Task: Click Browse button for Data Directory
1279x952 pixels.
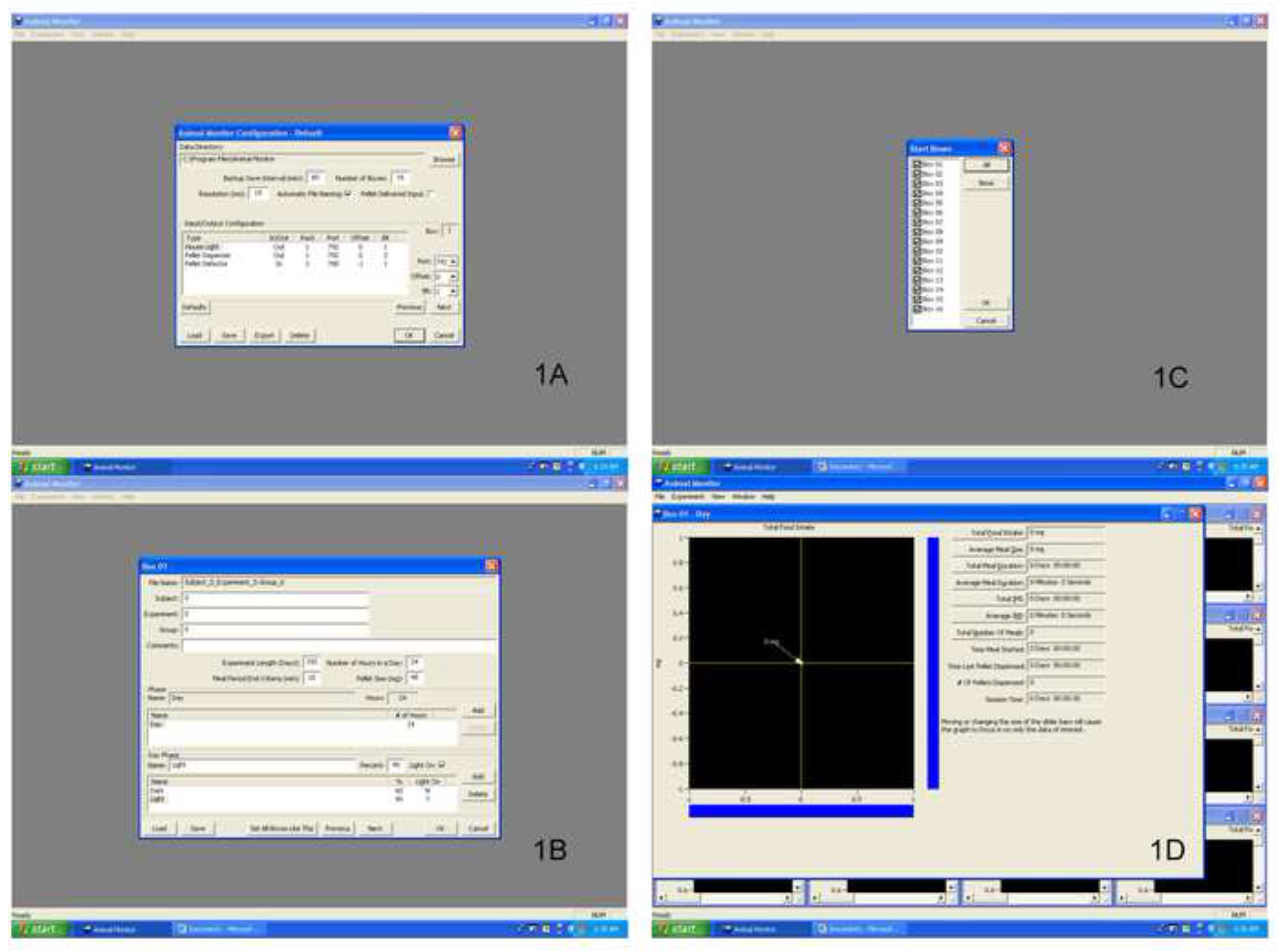Action: tap(444, 160)
